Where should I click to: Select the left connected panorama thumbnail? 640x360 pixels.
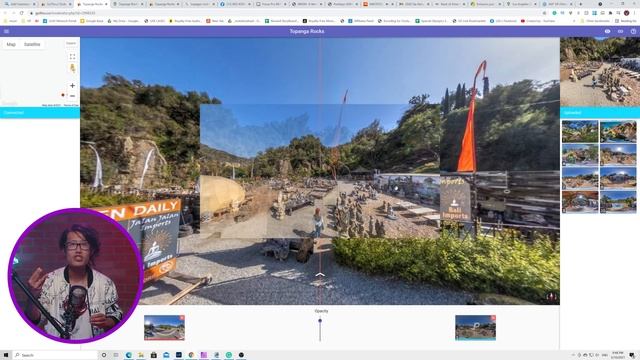tap(164, 327)
